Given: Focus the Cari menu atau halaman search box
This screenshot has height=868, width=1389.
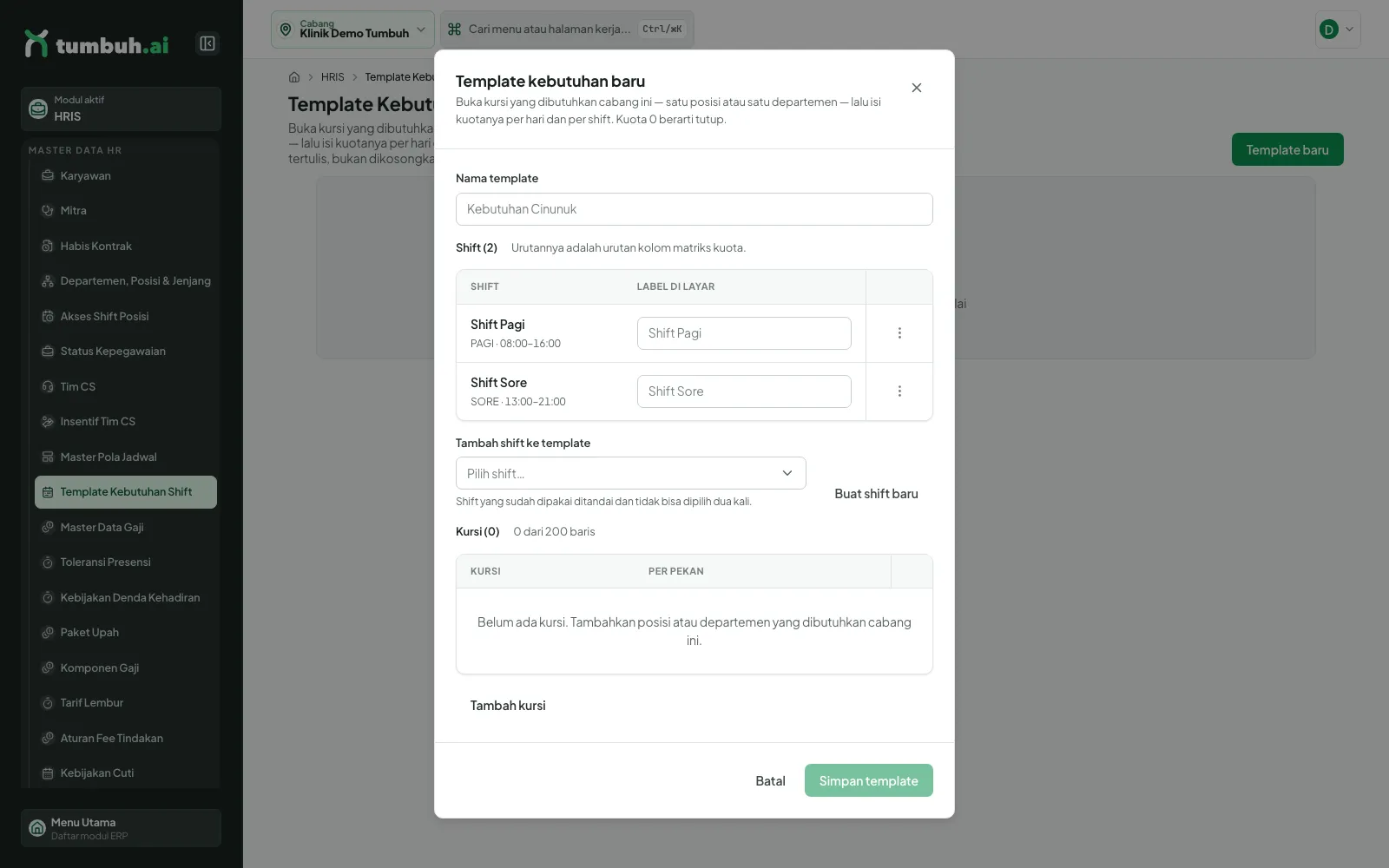Looking at the screenshot, I should click(x=567, y=30).
